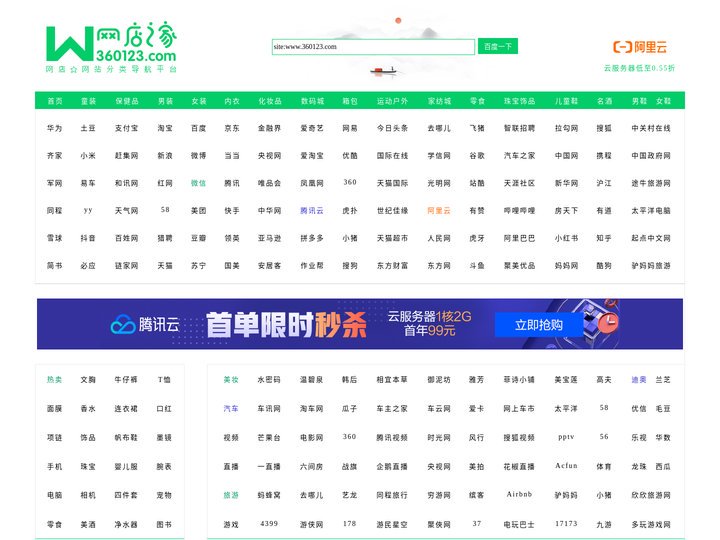The width and height of the screenshot is (720, 540).
Task: Visit the 支付宝 link
Action: [126, 128]
